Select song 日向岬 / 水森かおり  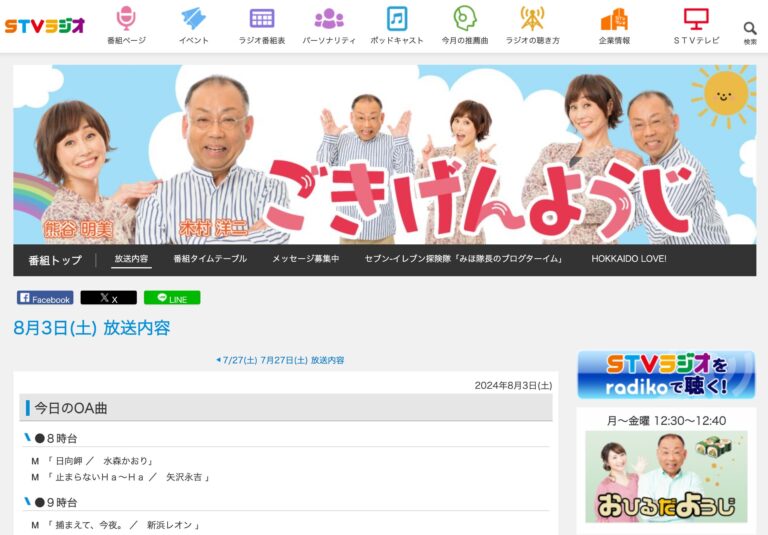(93, 461)
